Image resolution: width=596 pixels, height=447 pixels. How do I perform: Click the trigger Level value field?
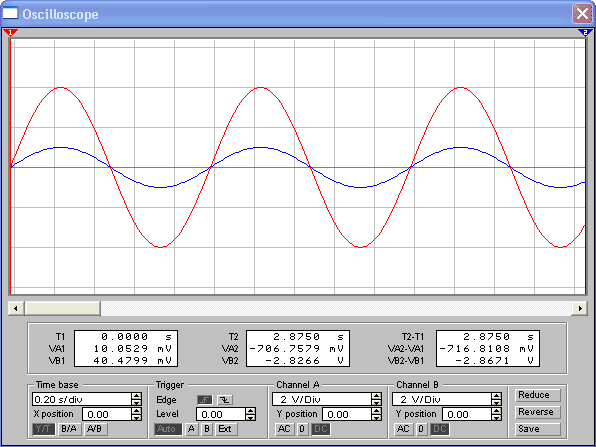click(x=221, y=414)
